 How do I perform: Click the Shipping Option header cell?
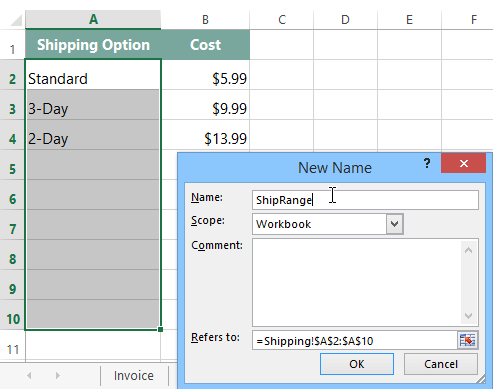[x=93, y=45]
